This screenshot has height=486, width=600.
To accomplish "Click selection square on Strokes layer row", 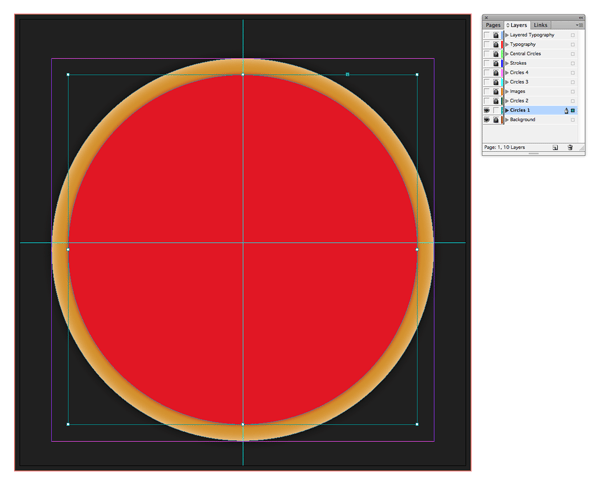I will (x=573, y=64).
